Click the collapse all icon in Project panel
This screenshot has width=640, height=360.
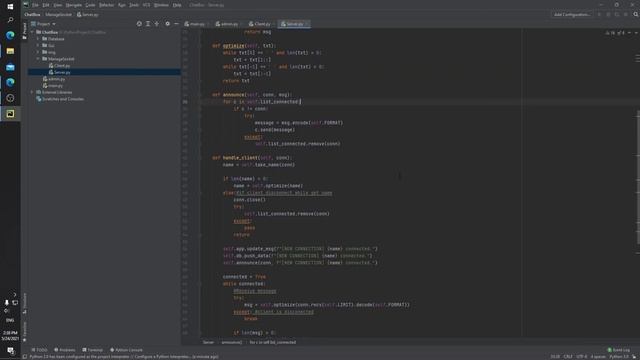click(x=157, y=24)
